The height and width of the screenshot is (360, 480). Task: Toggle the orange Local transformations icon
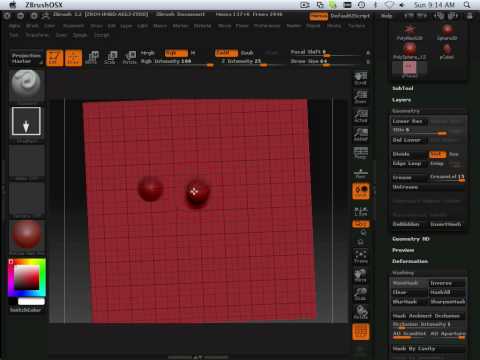361,191
